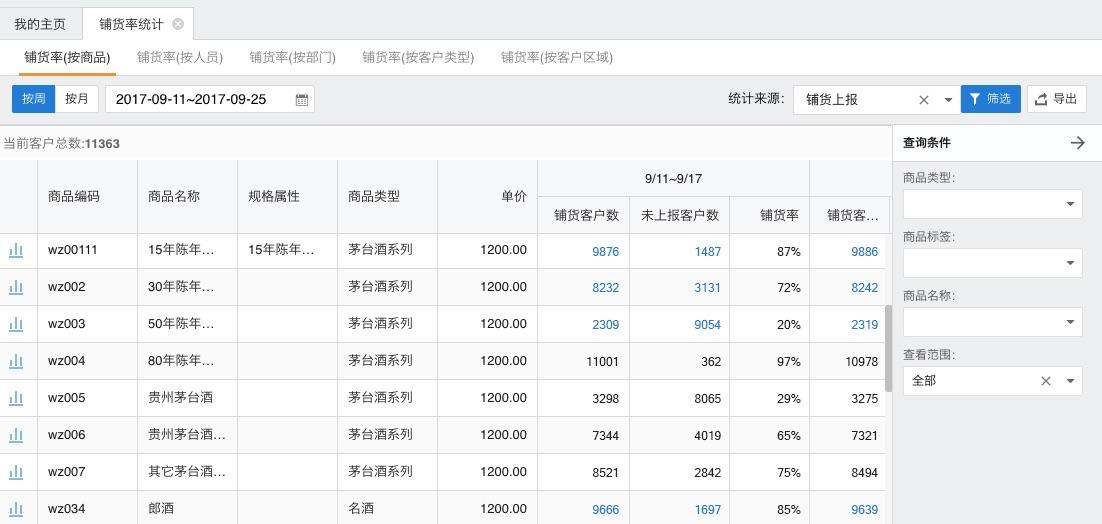Viewport: 1102px width, 524px height.
Task: Click the calendar icon in date range field
Action: pyautogui.click(x=302, y=100)
